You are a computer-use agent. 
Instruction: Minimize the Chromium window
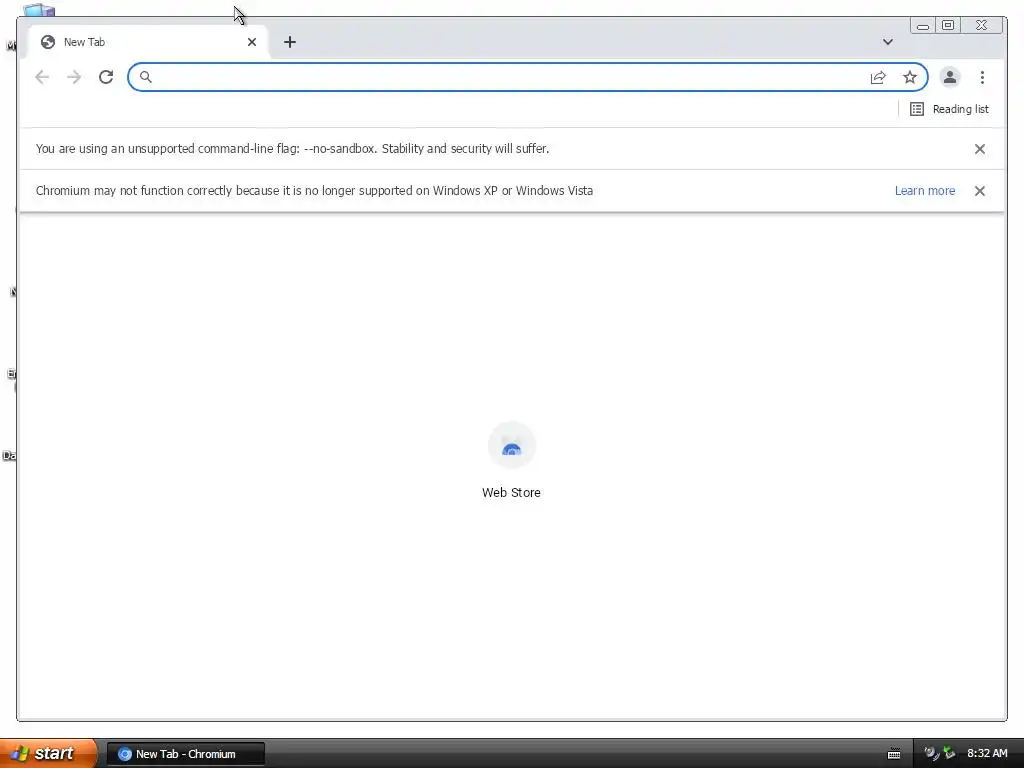click(923, 25)
